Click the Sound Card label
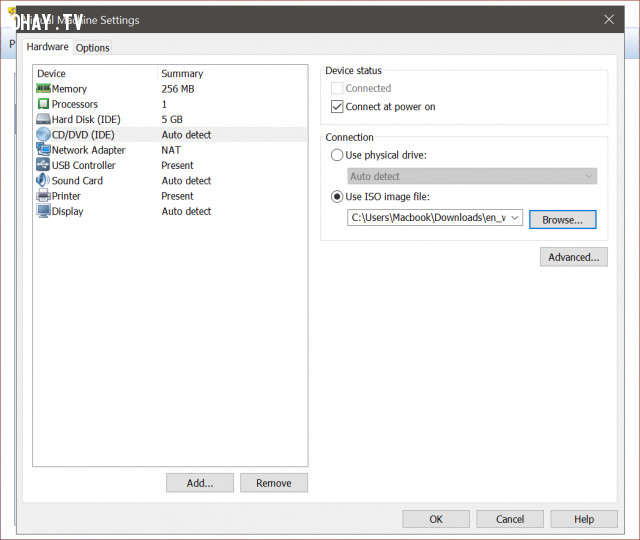The width and height of the screenshot is (640, 540). click(77, 180)
